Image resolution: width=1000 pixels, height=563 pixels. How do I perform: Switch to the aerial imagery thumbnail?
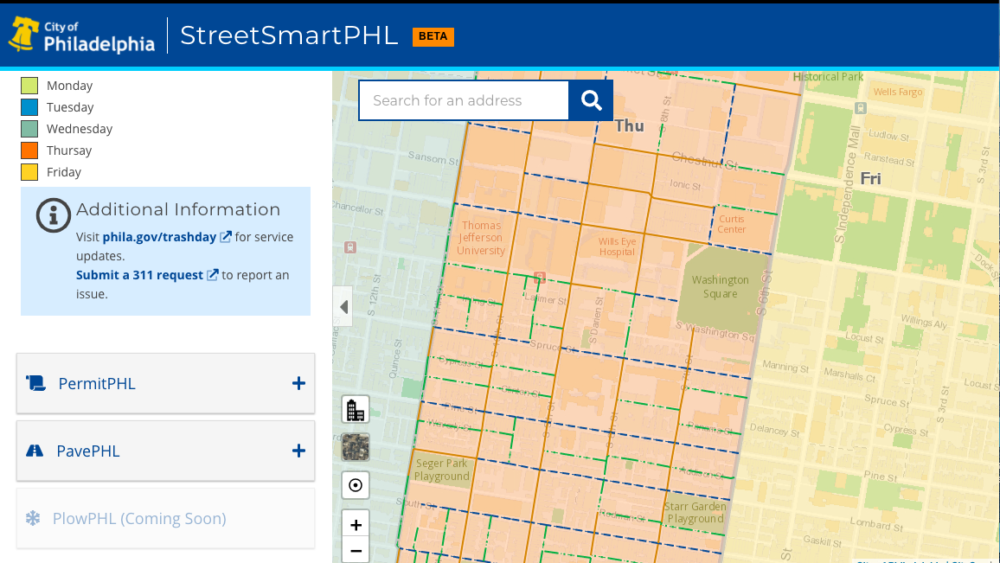click(355, 447)
